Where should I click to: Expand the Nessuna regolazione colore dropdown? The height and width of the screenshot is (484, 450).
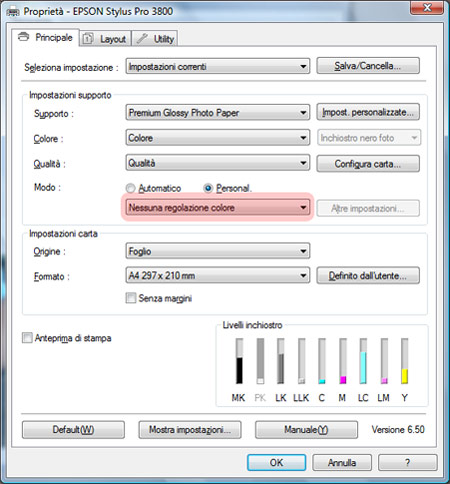[218, 208]
